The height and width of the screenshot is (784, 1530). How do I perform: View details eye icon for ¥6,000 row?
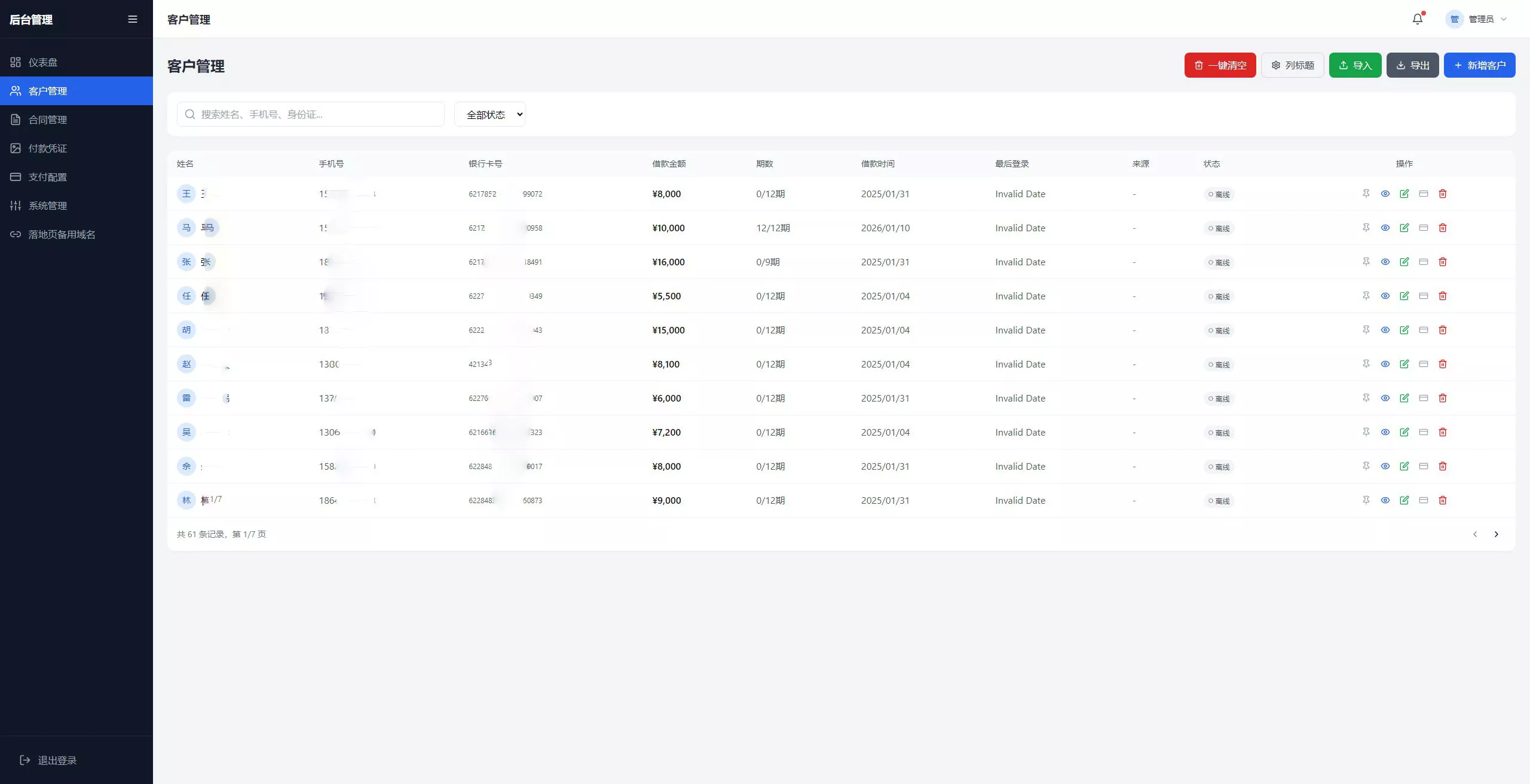[1385, 398]
